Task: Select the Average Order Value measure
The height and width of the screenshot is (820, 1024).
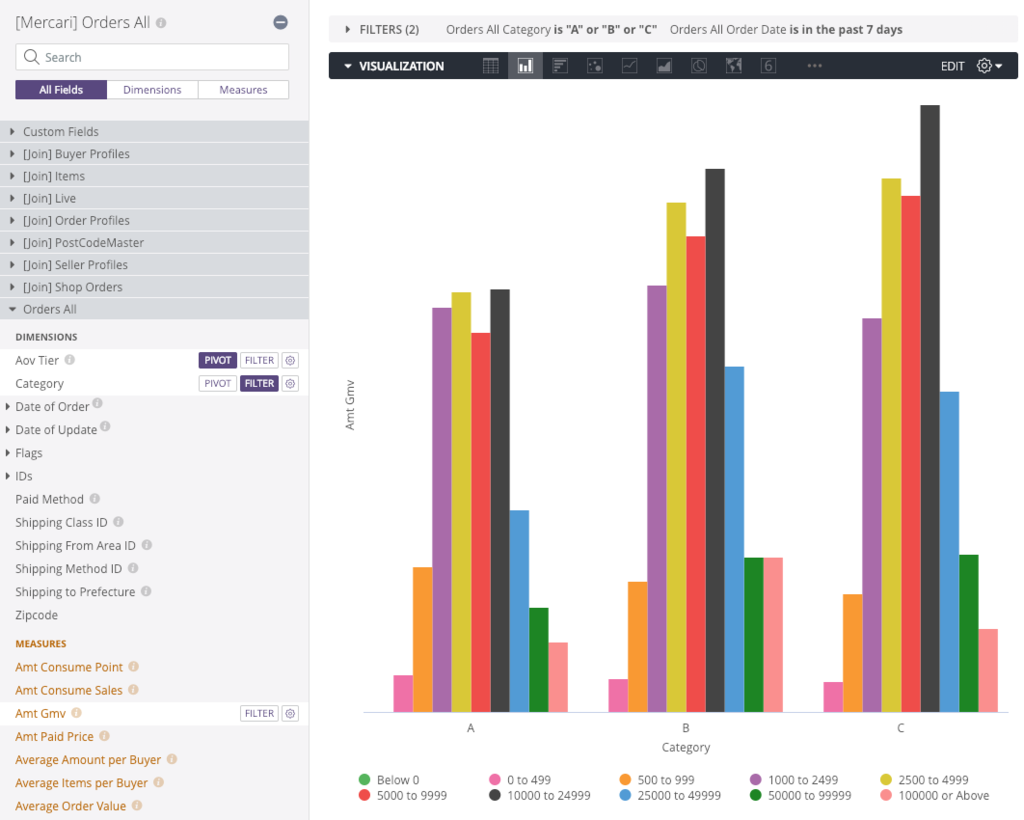Action: [71, 806]
